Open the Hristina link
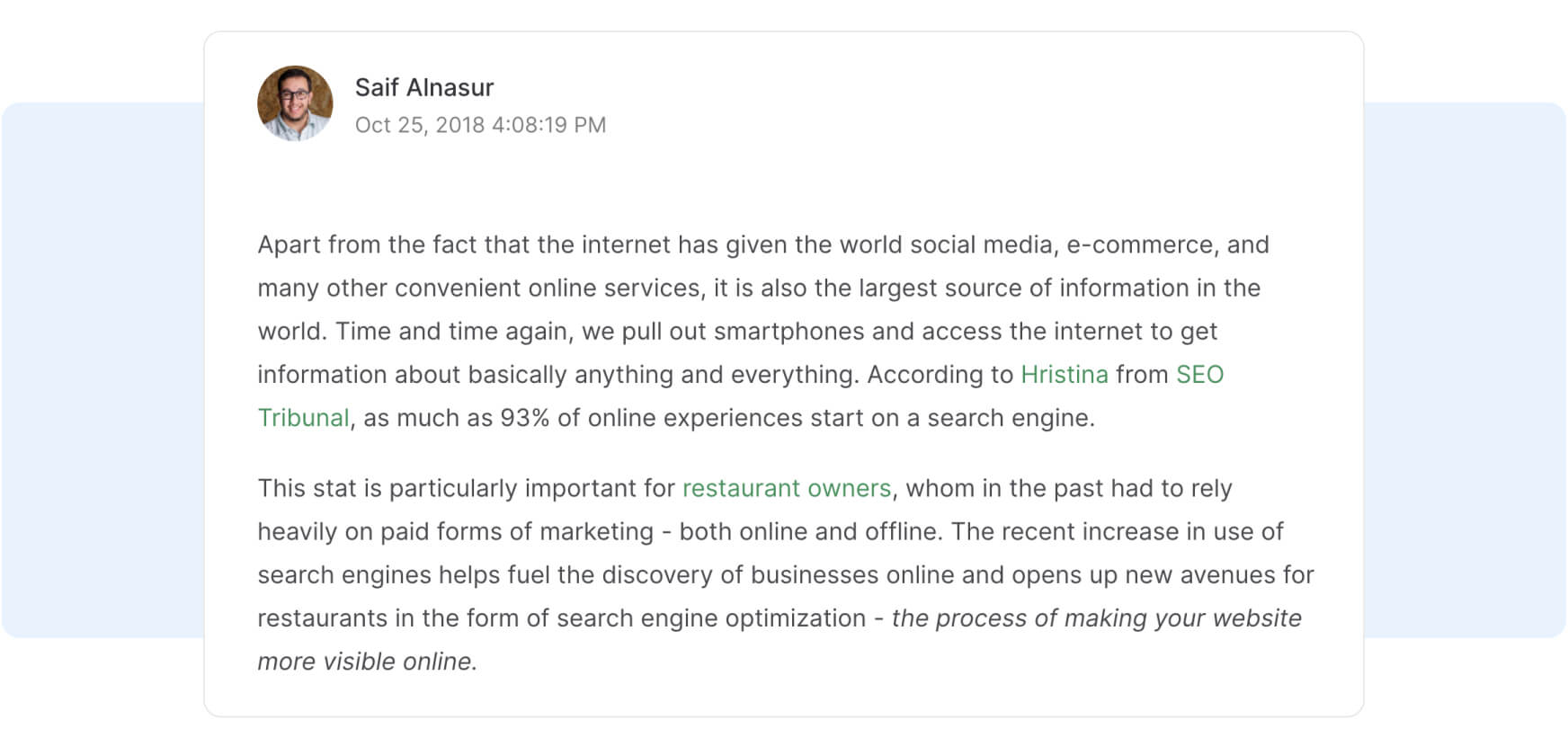Image resolution: width=1568 pixels, height=755 pixels. tap(1064, 375)
